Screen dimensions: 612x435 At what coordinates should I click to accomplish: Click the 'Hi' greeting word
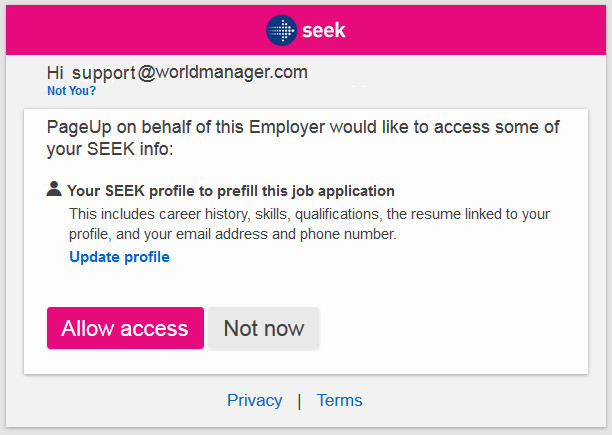pos(55,73)
